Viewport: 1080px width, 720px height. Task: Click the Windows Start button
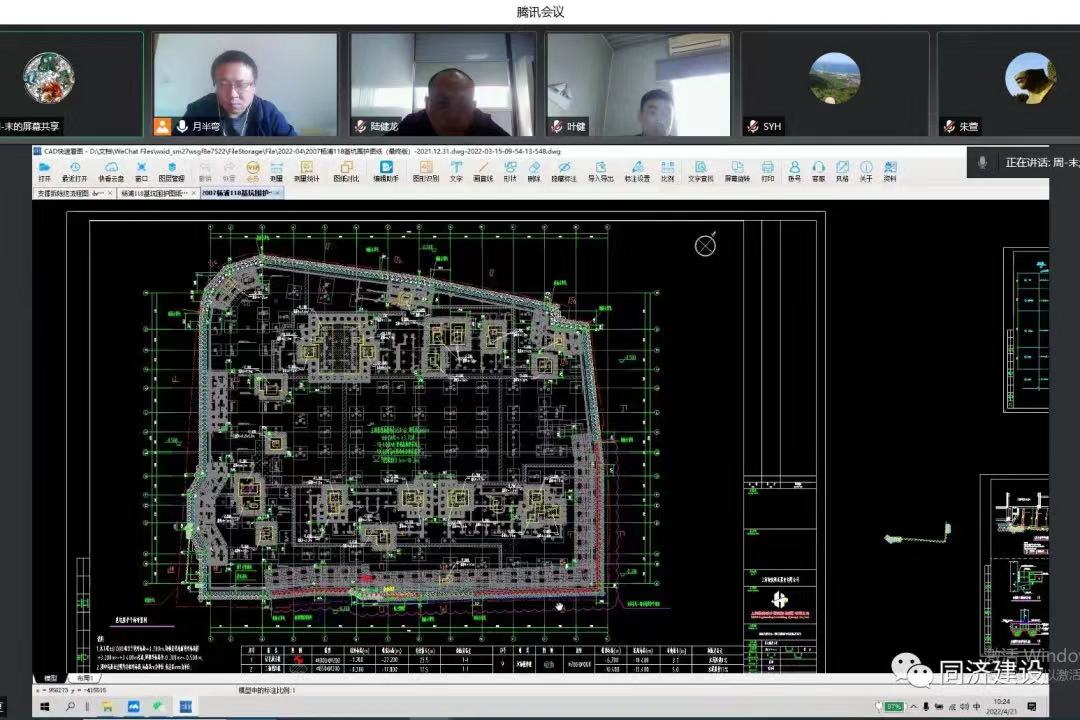click(44, 707)
